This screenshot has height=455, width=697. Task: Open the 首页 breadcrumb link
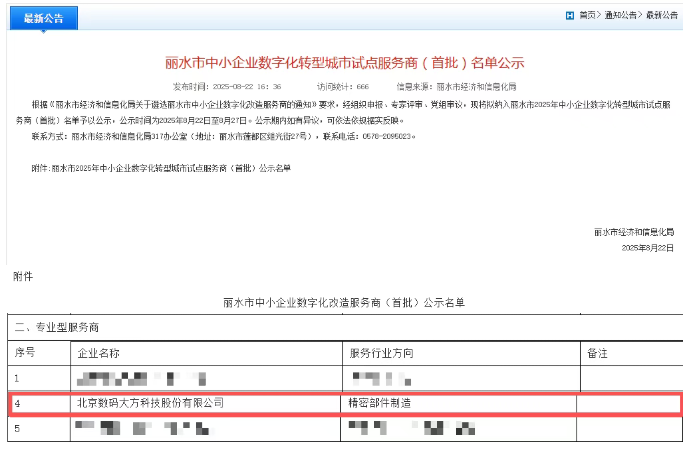(x=587, y=15)
